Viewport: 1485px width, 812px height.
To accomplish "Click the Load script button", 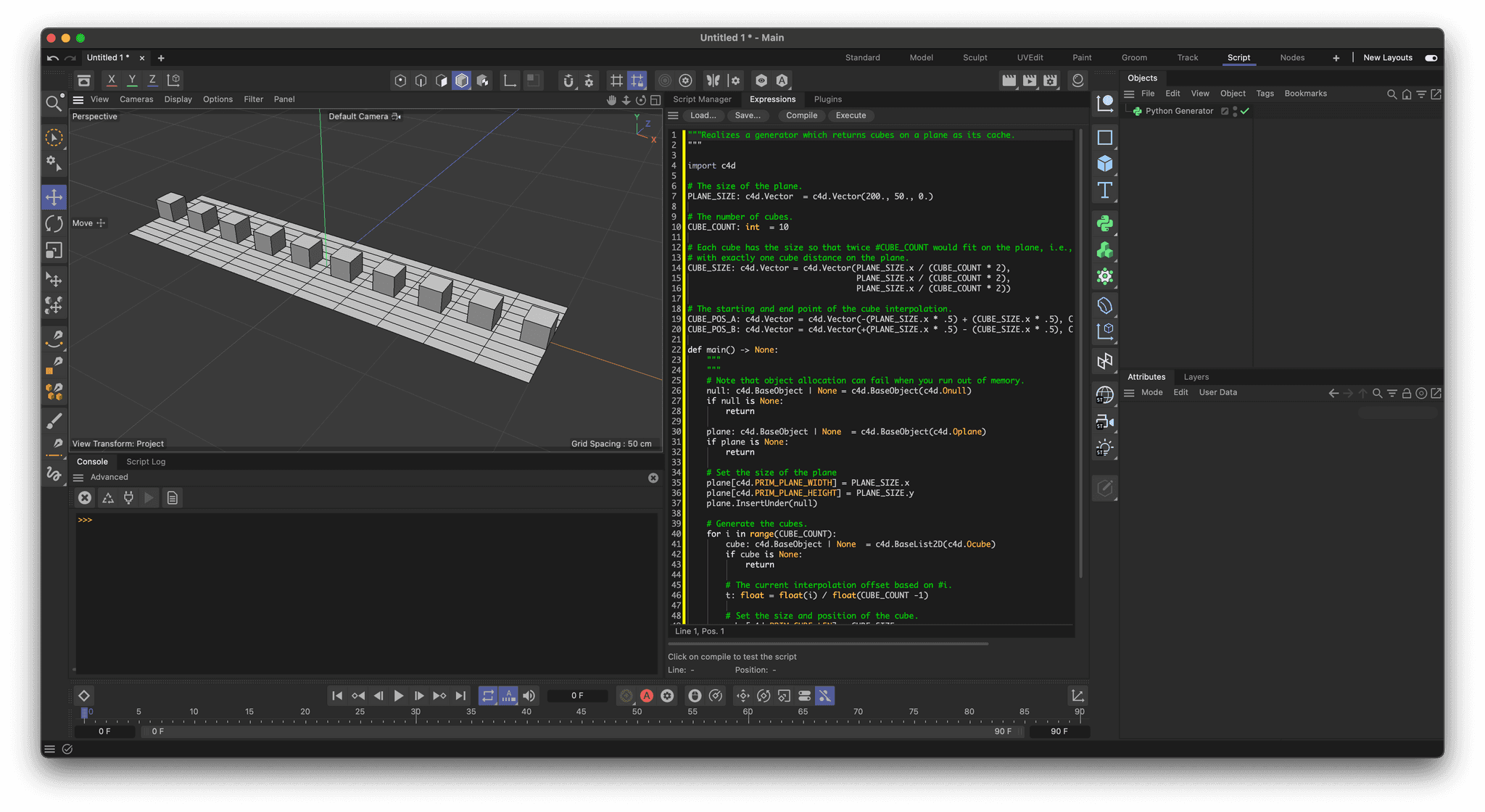I will pos(702,114).
